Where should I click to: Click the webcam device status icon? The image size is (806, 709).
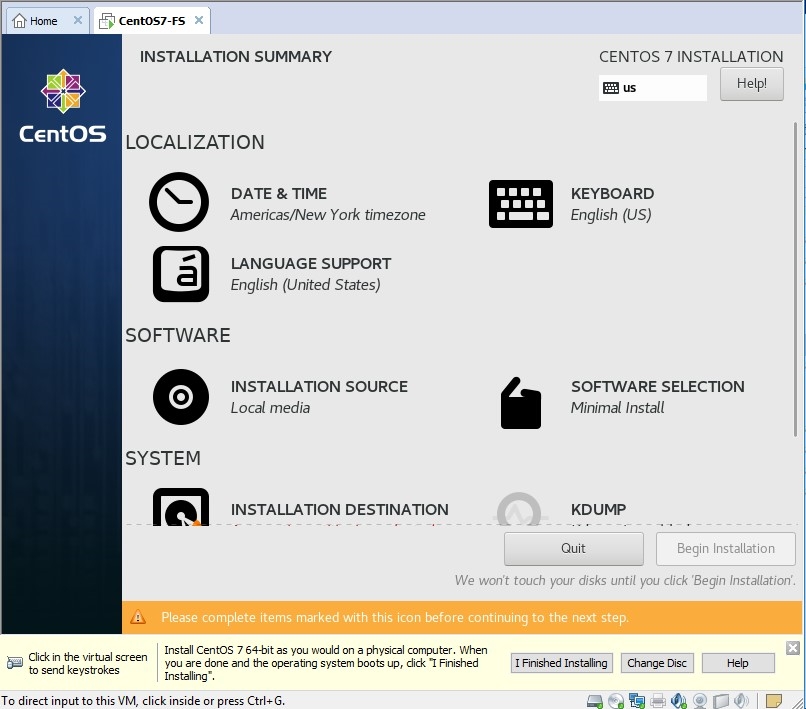701,700
